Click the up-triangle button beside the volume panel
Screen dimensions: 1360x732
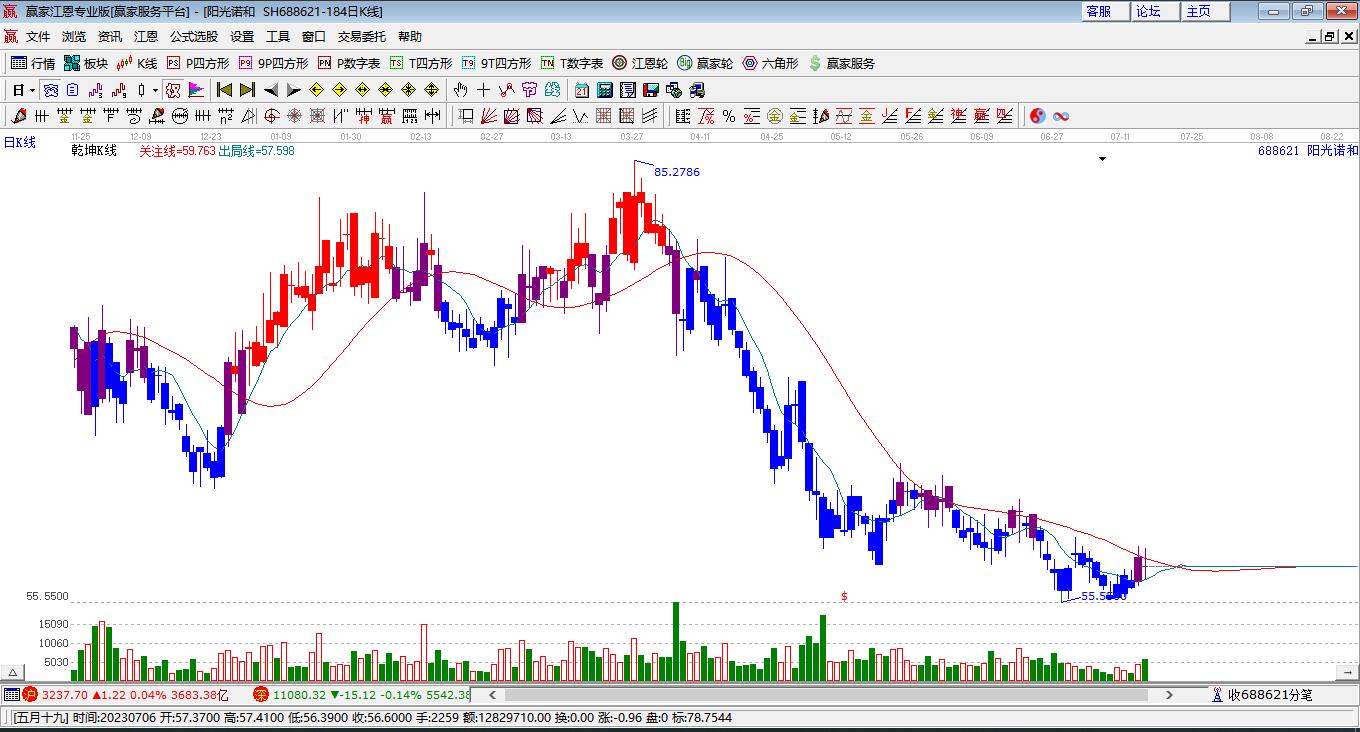[x=13, y=672]
